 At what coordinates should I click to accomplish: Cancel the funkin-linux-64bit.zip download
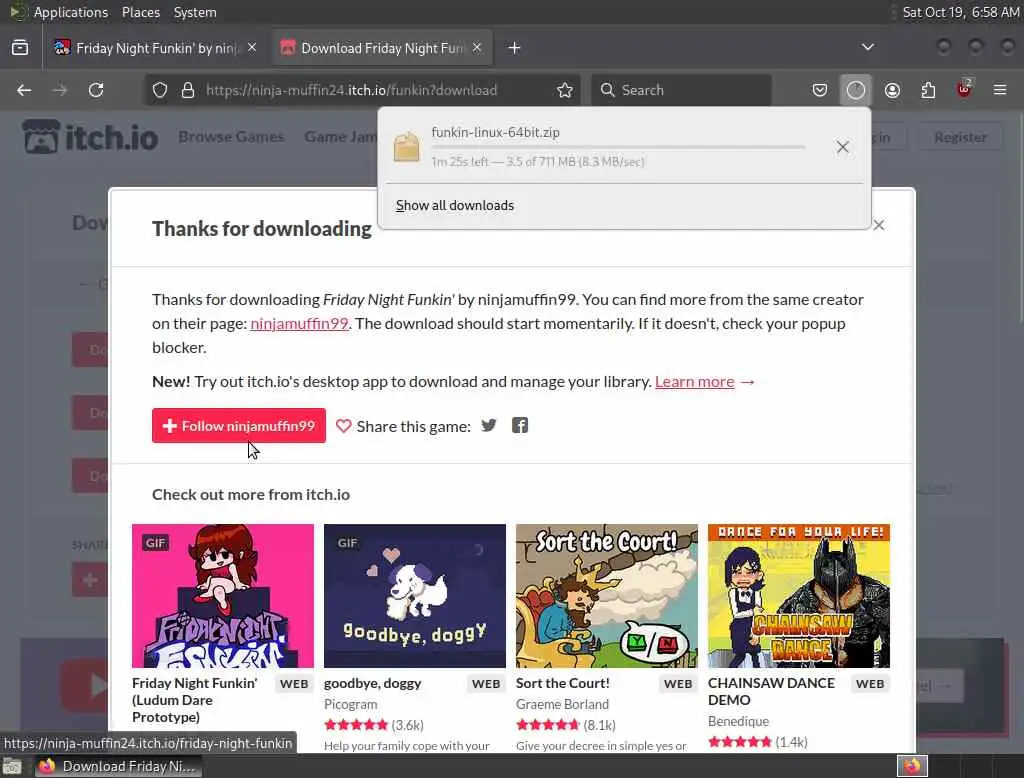click(x=842, y=147)
